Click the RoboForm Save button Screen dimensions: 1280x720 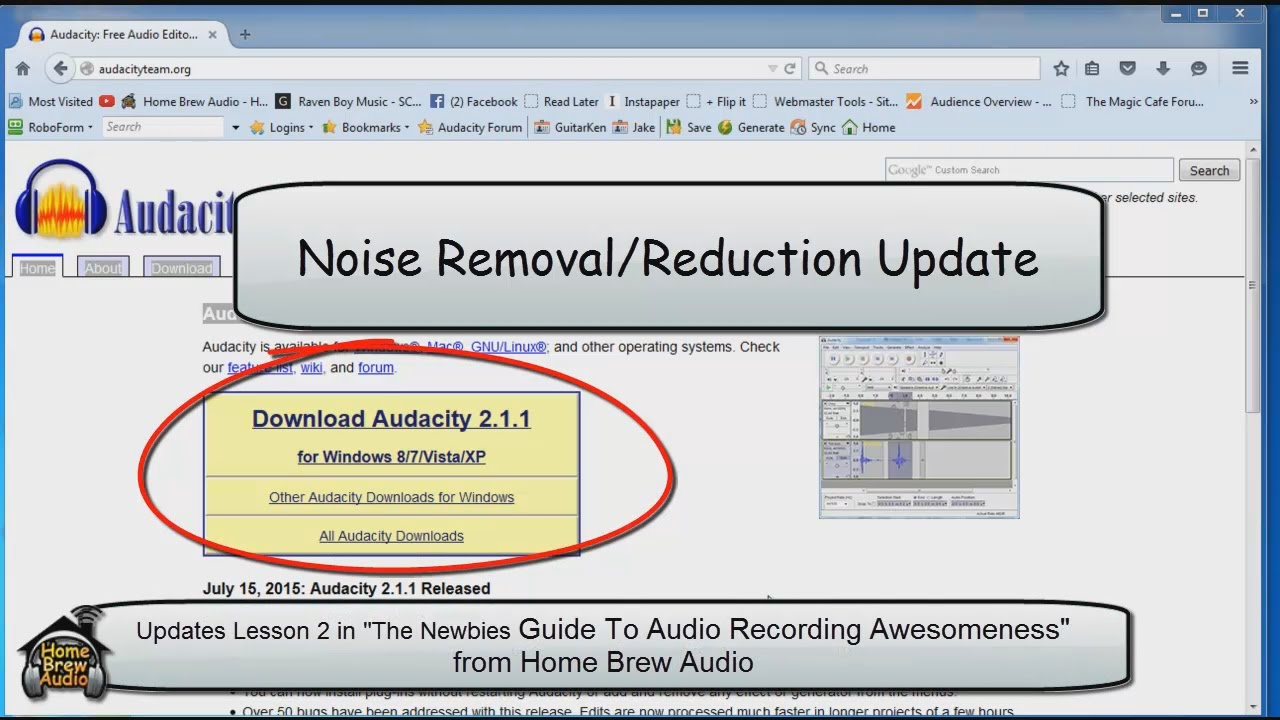click(689, 127)
